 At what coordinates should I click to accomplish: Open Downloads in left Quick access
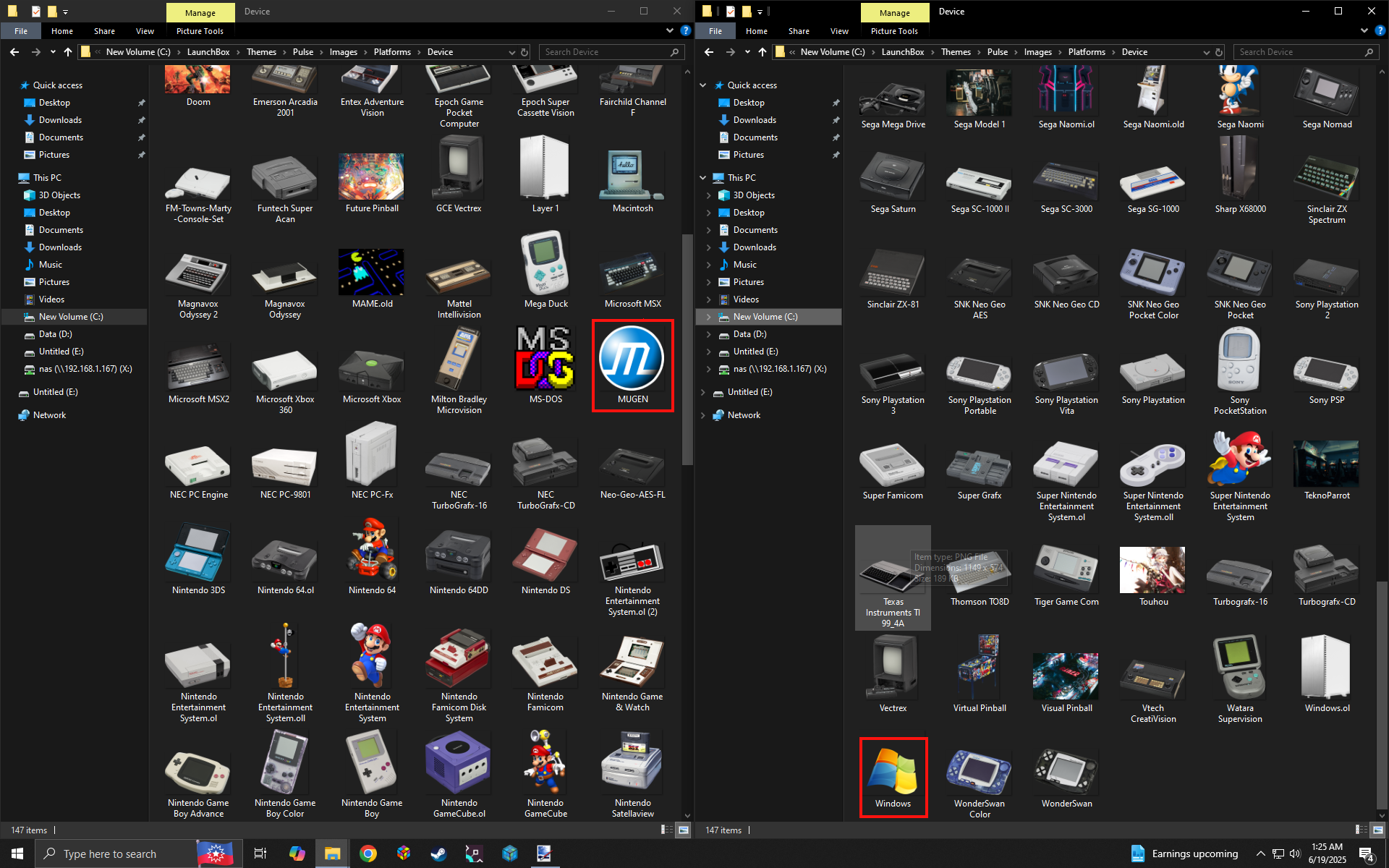[x=60, y=120]
